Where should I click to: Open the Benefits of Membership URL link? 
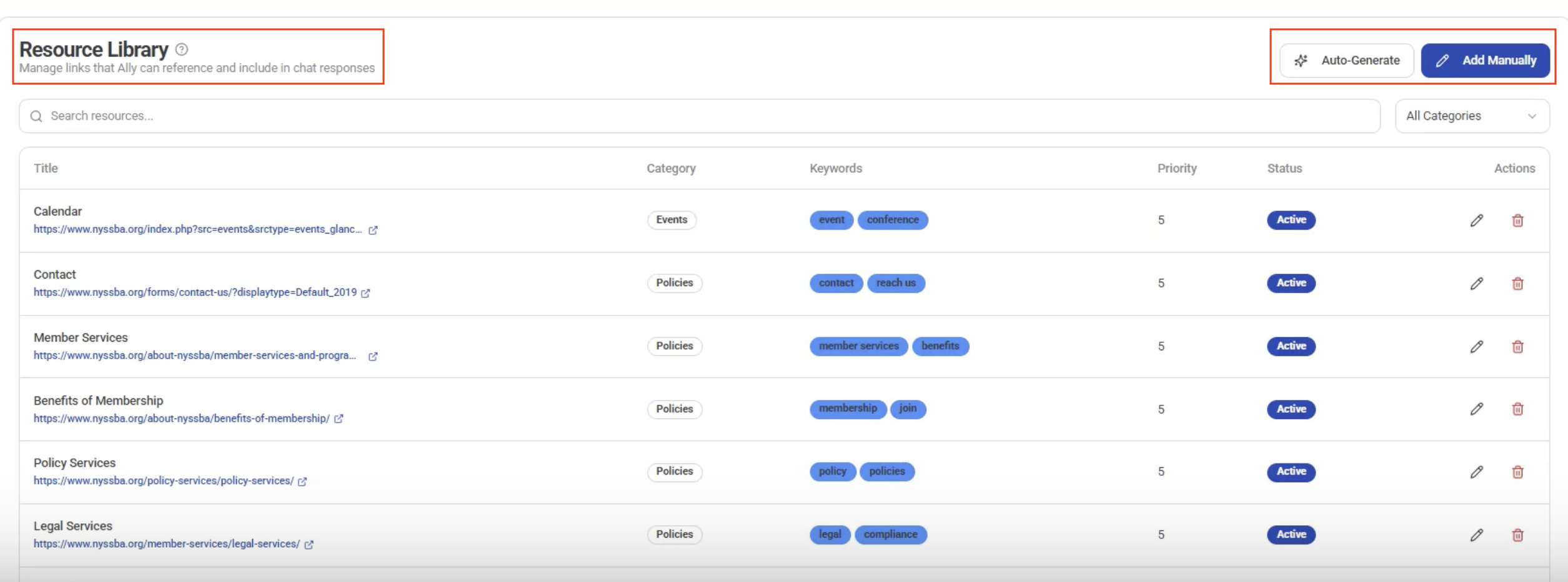[x=181, y=418]
